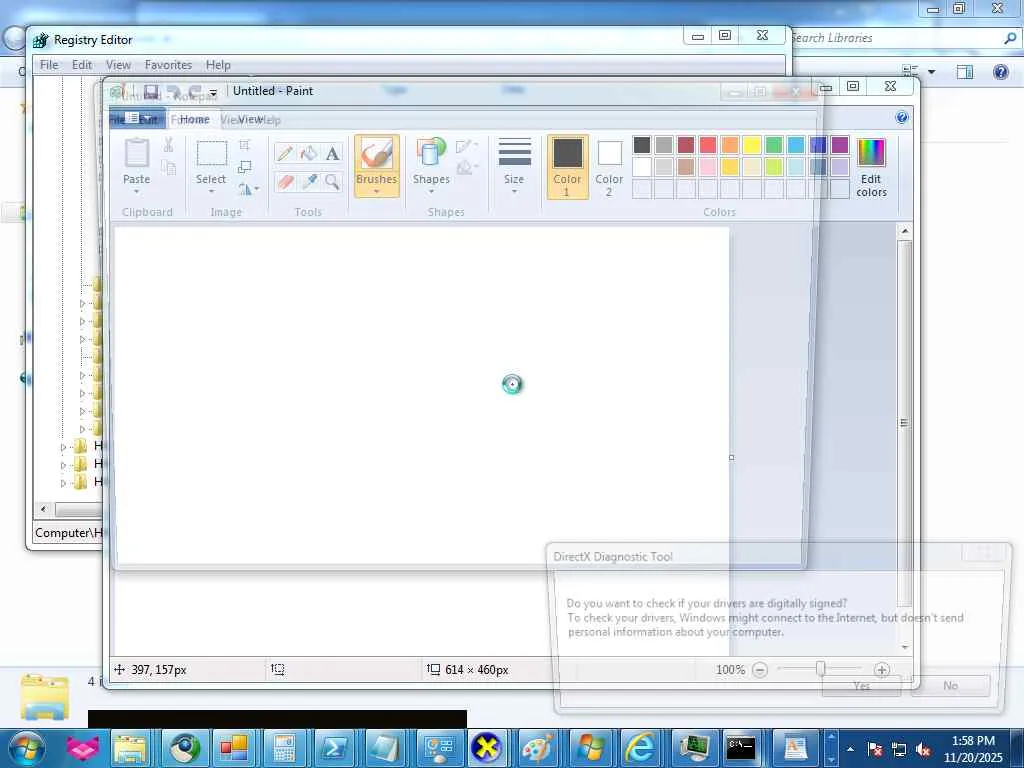Open the Resize and skew tool
1024x768 pixels.
click(245, 167)
